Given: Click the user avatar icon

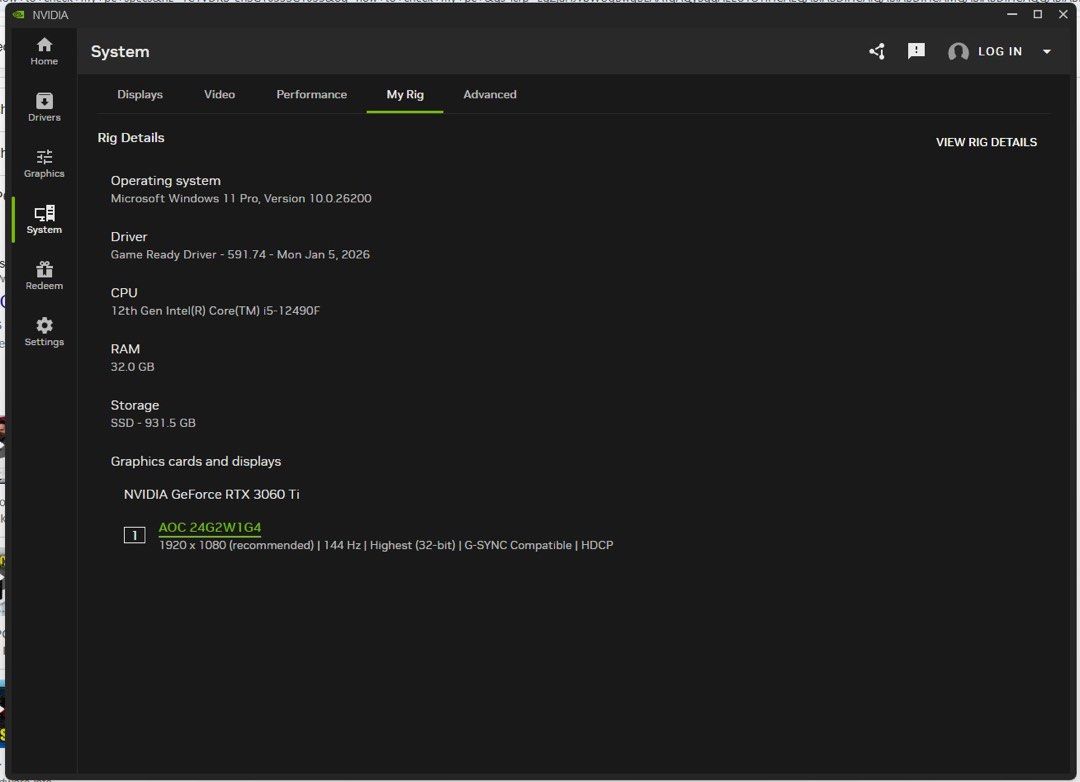Looking at the screenshot, I should (958, 52).
